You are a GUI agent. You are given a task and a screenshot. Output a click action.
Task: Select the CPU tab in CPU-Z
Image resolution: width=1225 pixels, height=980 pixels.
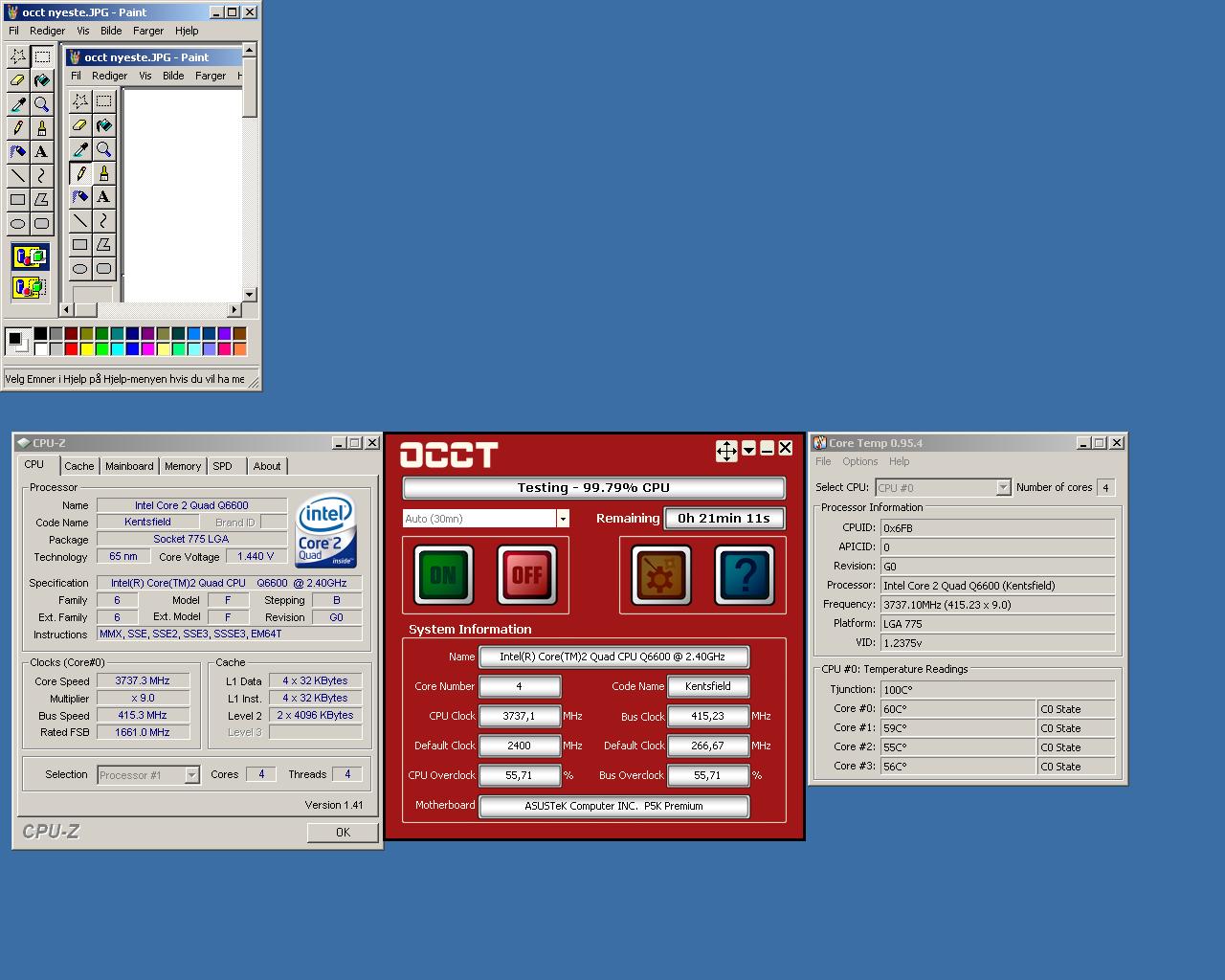[34, 464]
